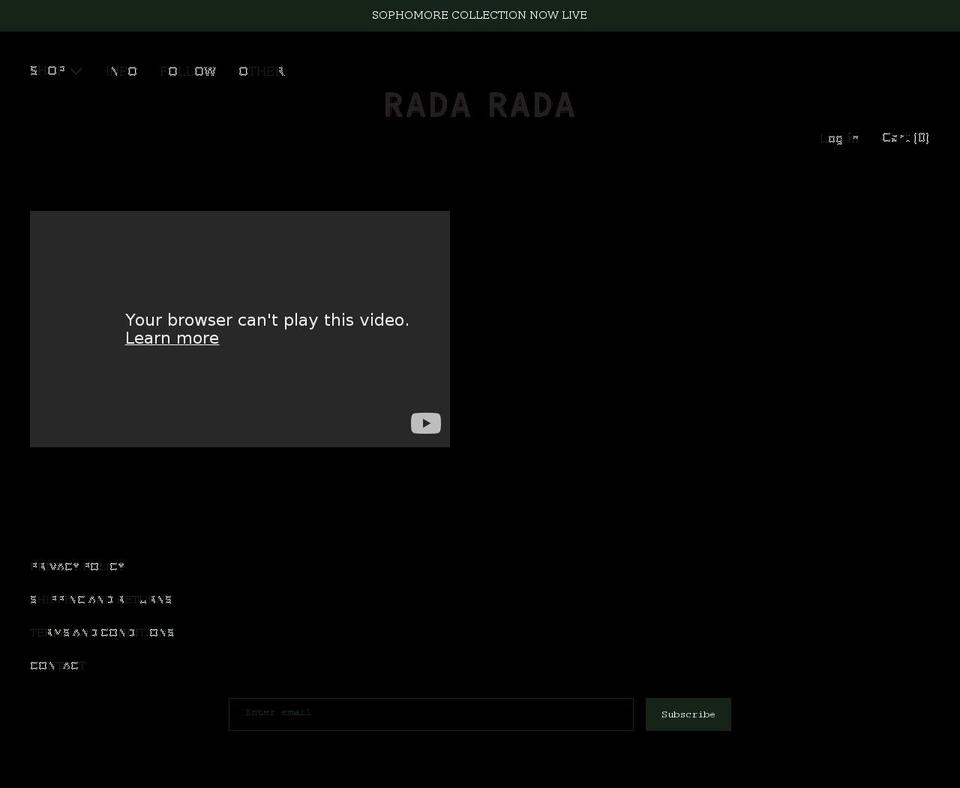This screenshot has width=960, height=788.
Task: Click the RADA RADA logo
Action: [479, 105]
